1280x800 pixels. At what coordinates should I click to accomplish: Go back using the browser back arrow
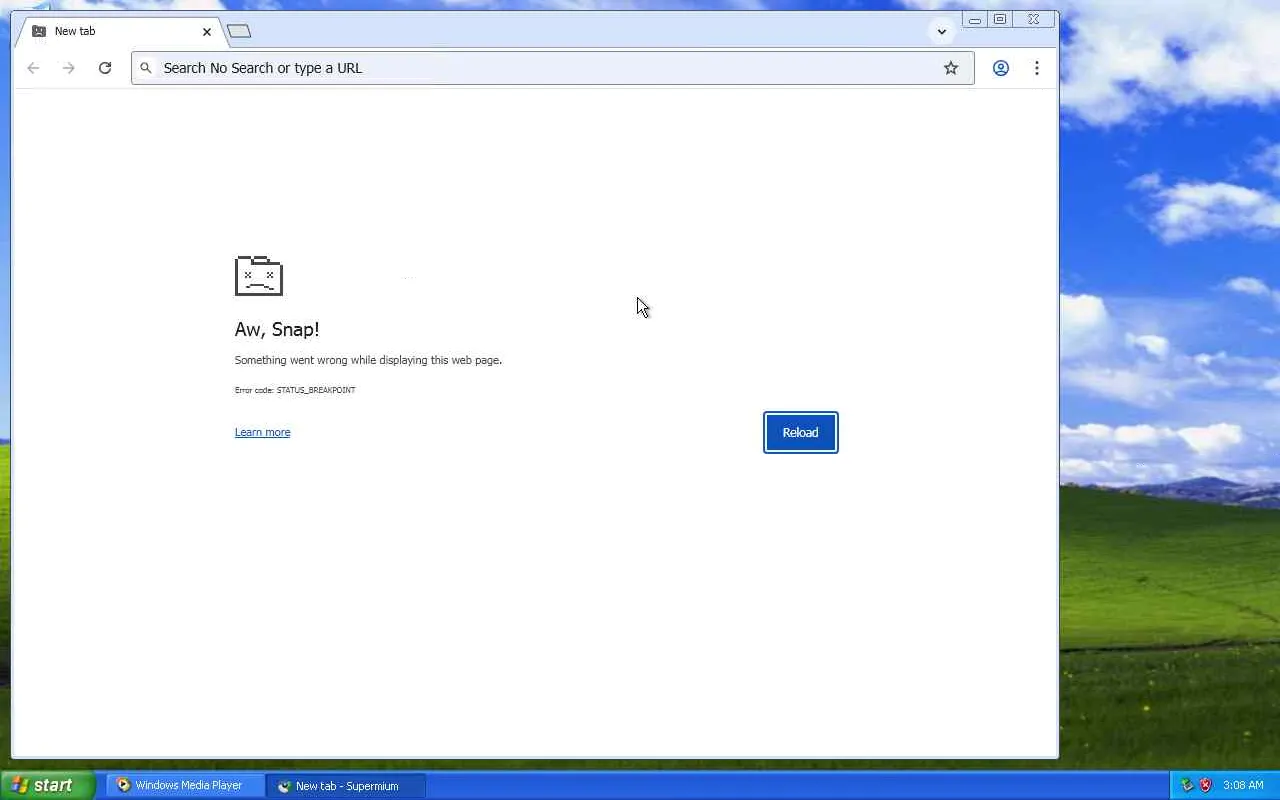(33, 68)
